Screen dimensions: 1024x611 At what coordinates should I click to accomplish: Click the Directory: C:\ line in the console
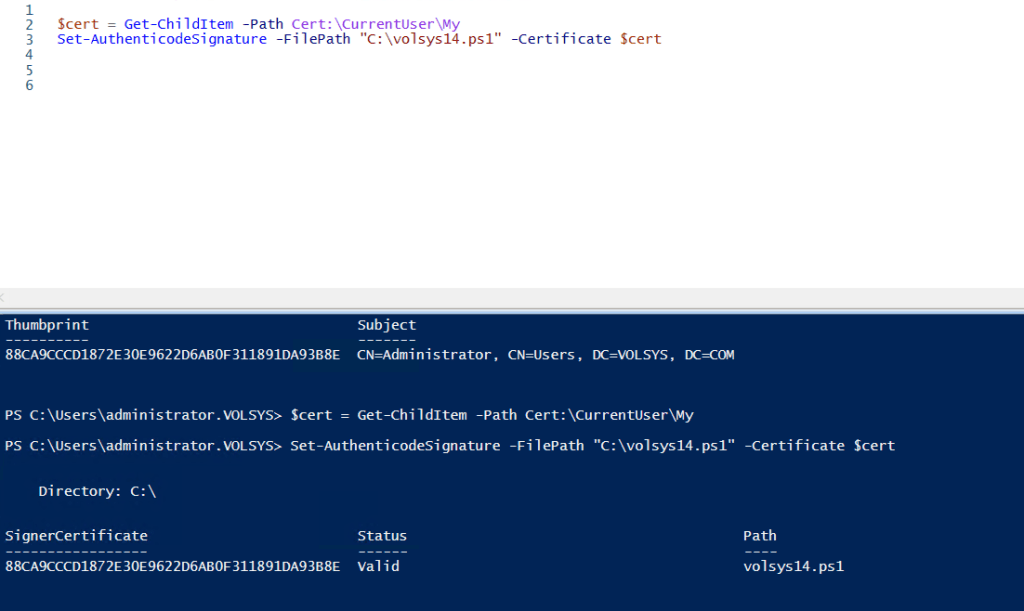tap(97, 491)
